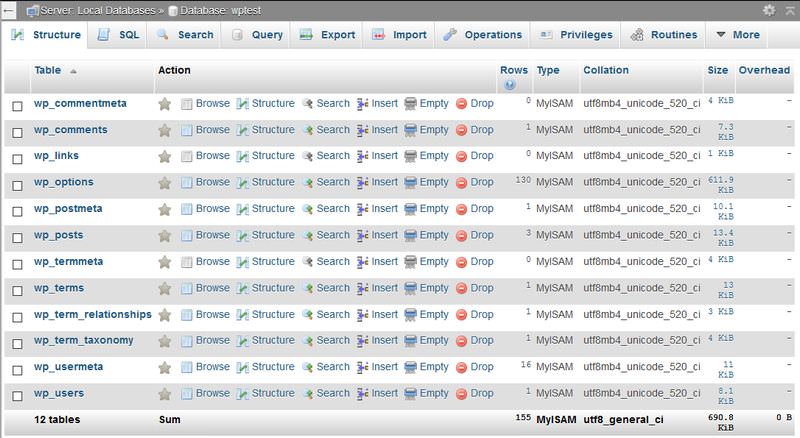
Task: Click the 611.9 KiB size value
Action: (x=721, y=185)
